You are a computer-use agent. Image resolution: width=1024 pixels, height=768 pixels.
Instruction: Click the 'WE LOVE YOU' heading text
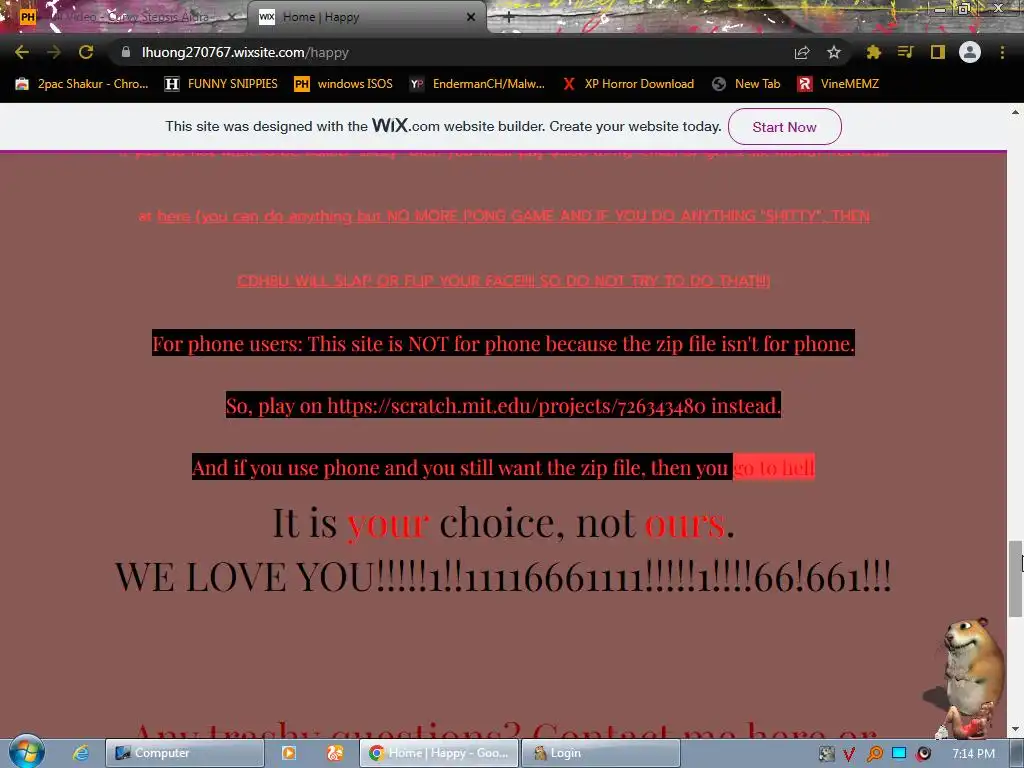point(503,577)
